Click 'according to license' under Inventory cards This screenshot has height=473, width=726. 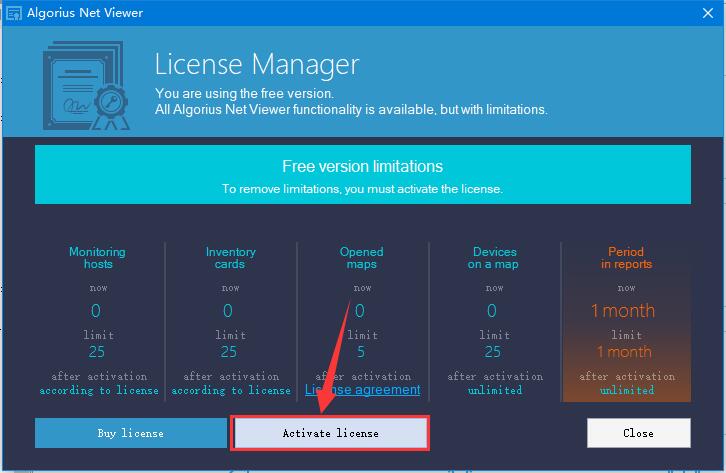coord(231,390)
